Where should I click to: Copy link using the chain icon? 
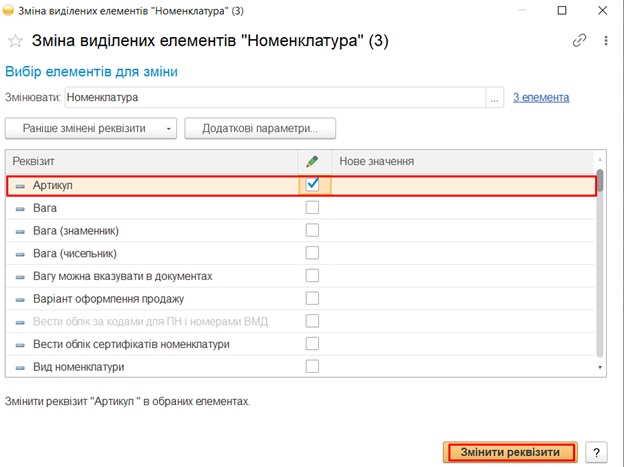click(579, 41)
